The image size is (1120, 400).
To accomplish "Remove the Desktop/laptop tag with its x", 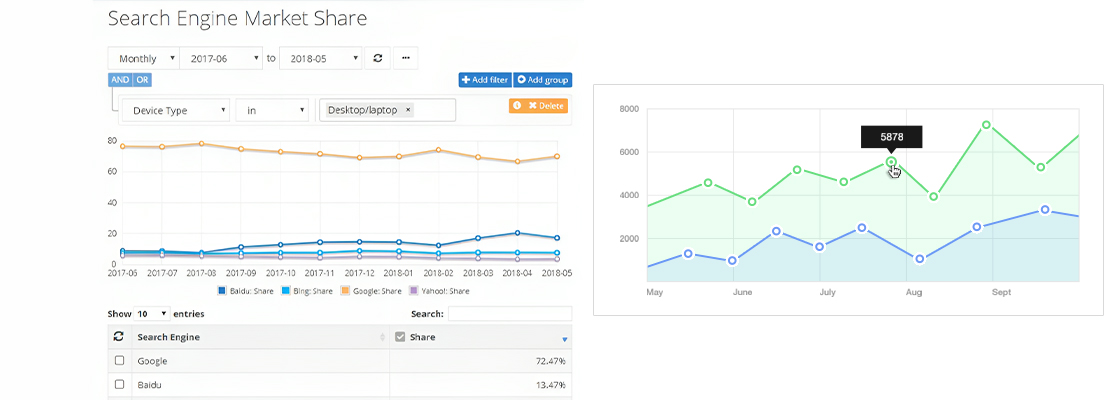I will tap(408, 110).
